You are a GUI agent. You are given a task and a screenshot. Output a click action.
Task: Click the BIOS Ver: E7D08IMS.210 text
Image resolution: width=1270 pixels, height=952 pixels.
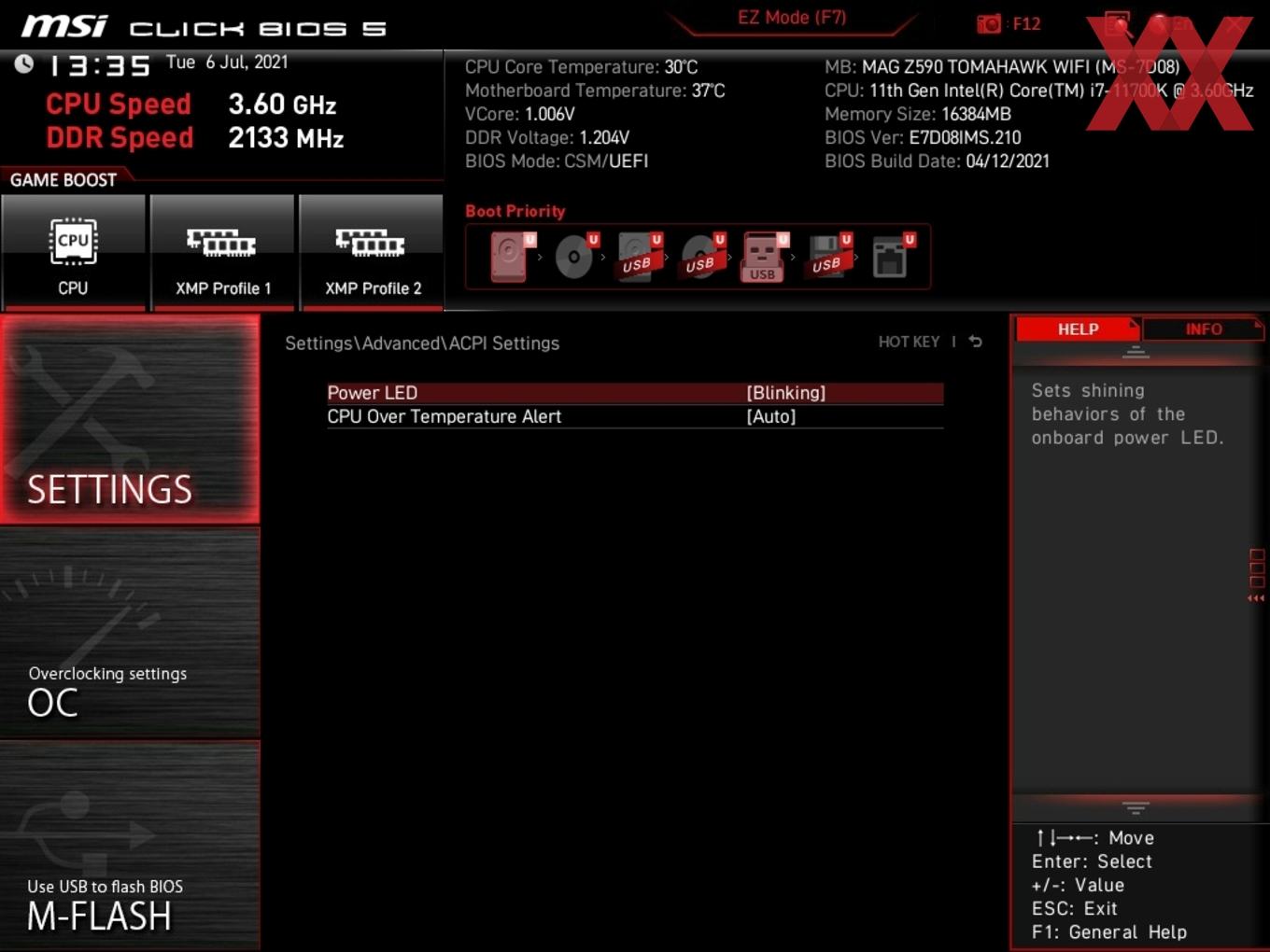(923, 137)
